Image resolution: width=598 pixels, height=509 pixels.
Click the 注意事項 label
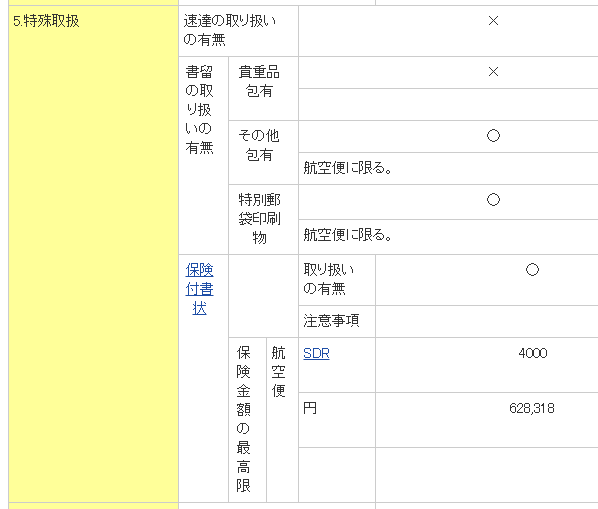coord(331,321)
